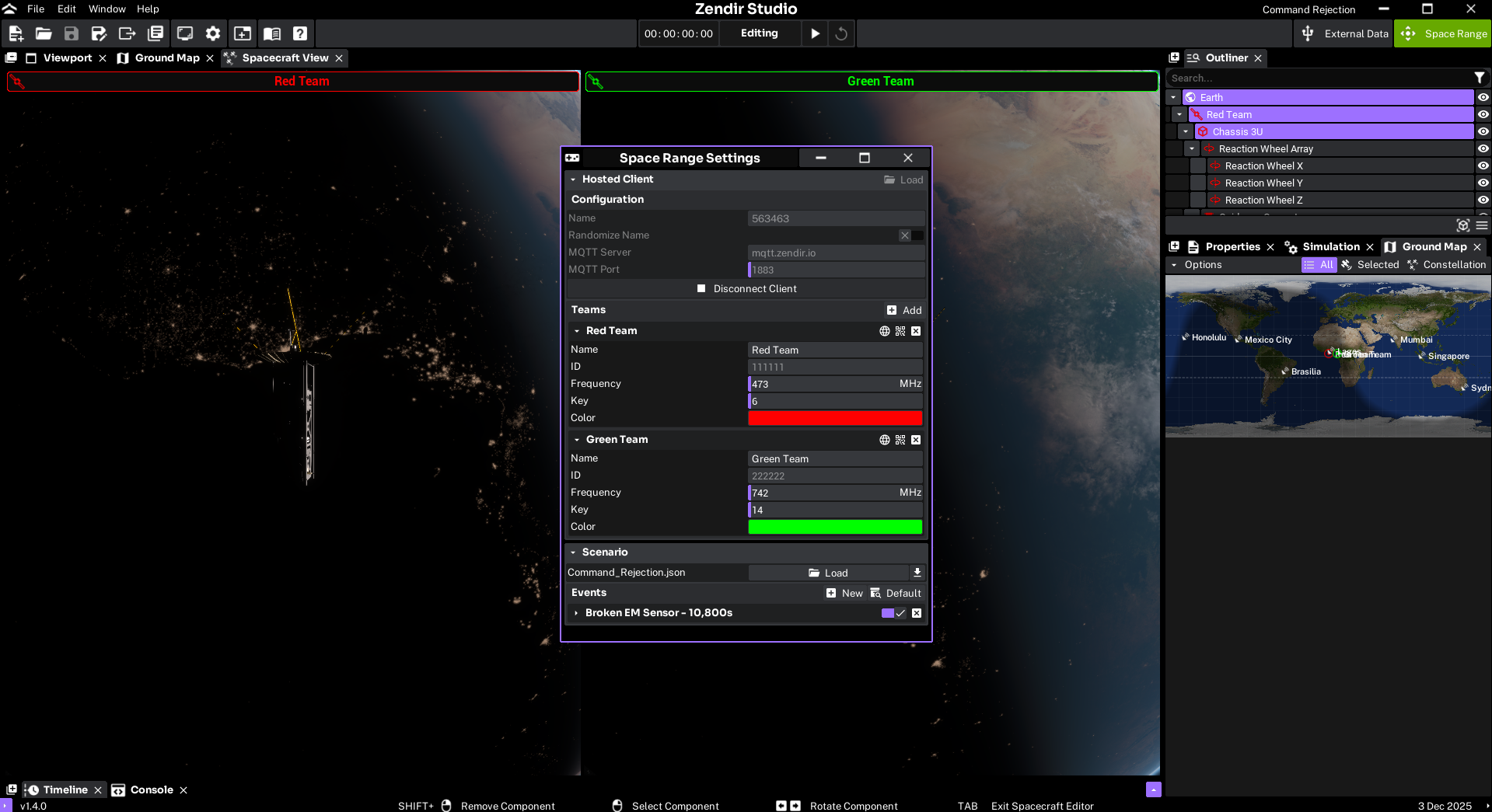Open the settings gear in the toolbar
The height and width of the screenshot is (812, 1492).
(213, 33)
